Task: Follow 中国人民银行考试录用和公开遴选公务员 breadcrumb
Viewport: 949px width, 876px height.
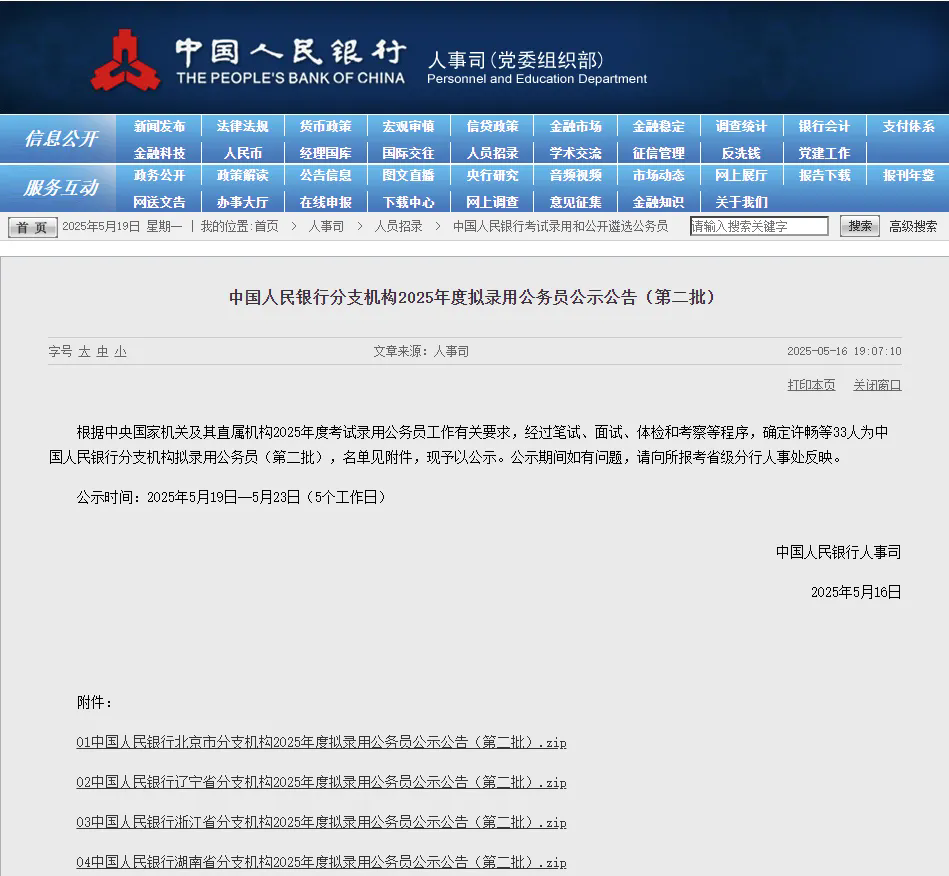Action: 560,226
